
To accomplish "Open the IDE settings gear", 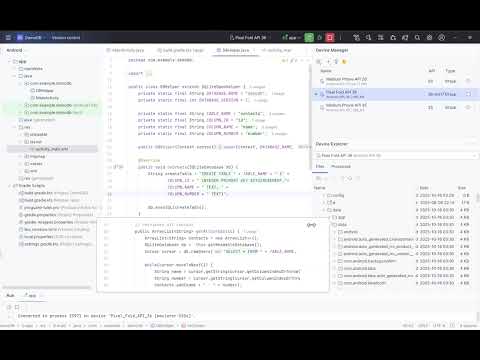I will click(x=430, y=38).
